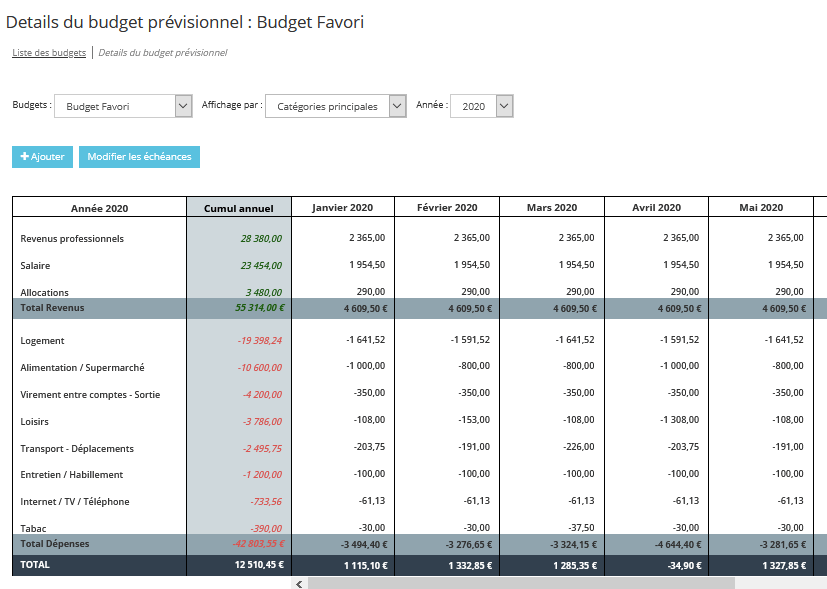The height and width of the screenshot is (589, 827).
Task: Click Modifier les échéances button
Action: pyautogui.click(x=139, y=157)
